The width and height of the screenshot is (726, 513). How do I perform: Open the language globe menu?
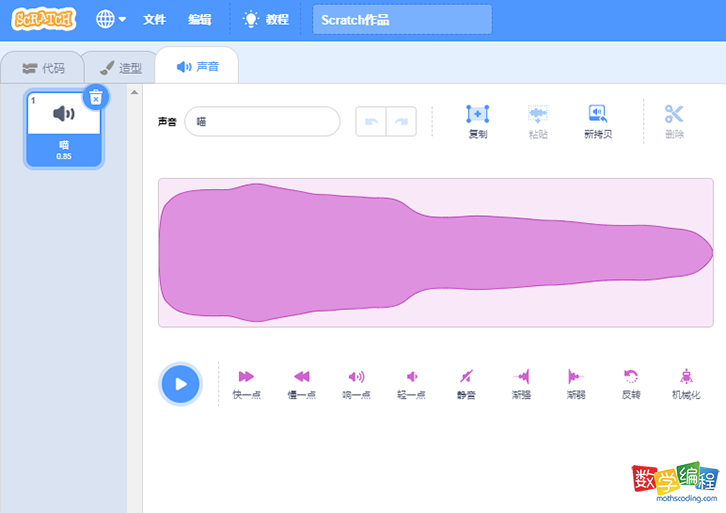(x=111, y=19)
